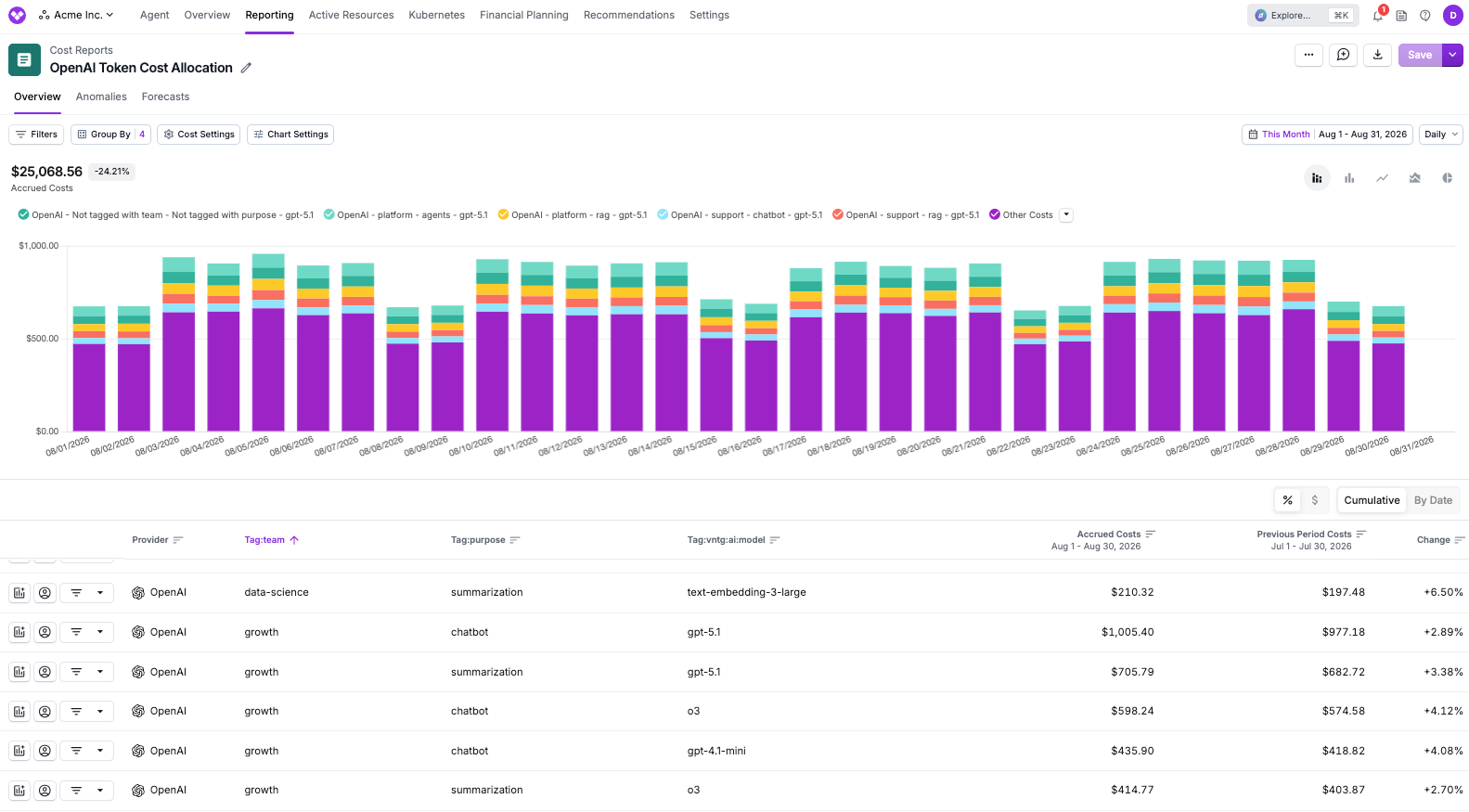Open Daily granularity dropdown

pyautogui.click(x=1441, y=135)
